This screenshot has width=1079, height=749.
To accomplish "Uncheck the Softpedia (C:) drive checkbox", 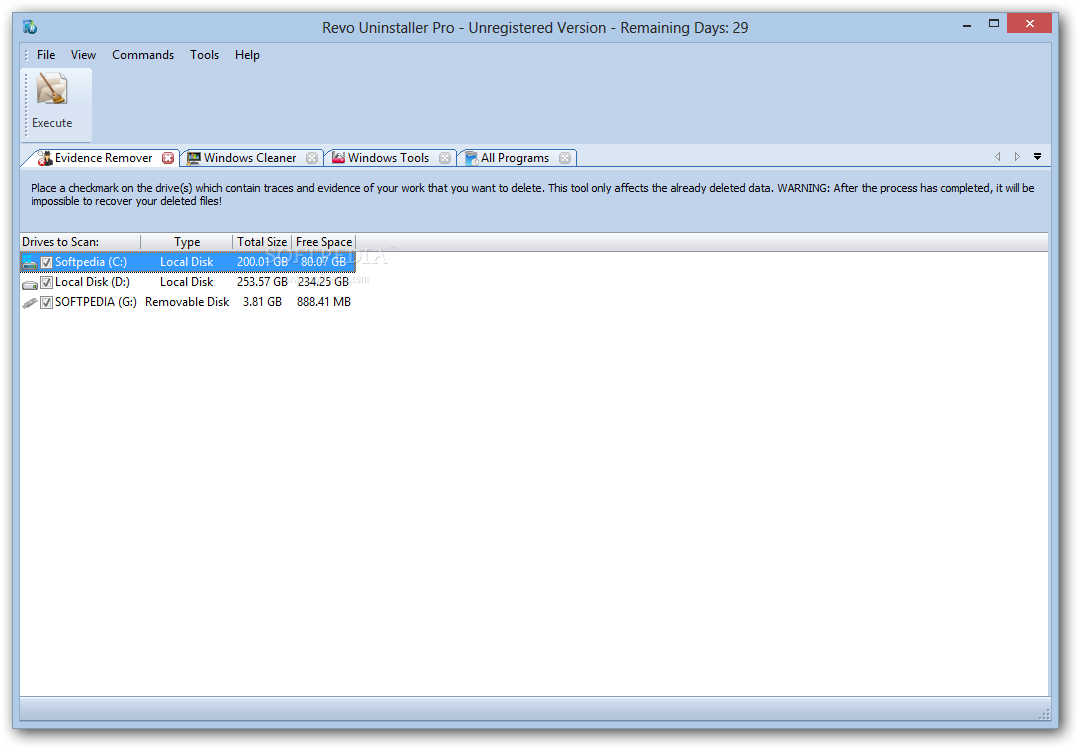I will pos(46,262).
